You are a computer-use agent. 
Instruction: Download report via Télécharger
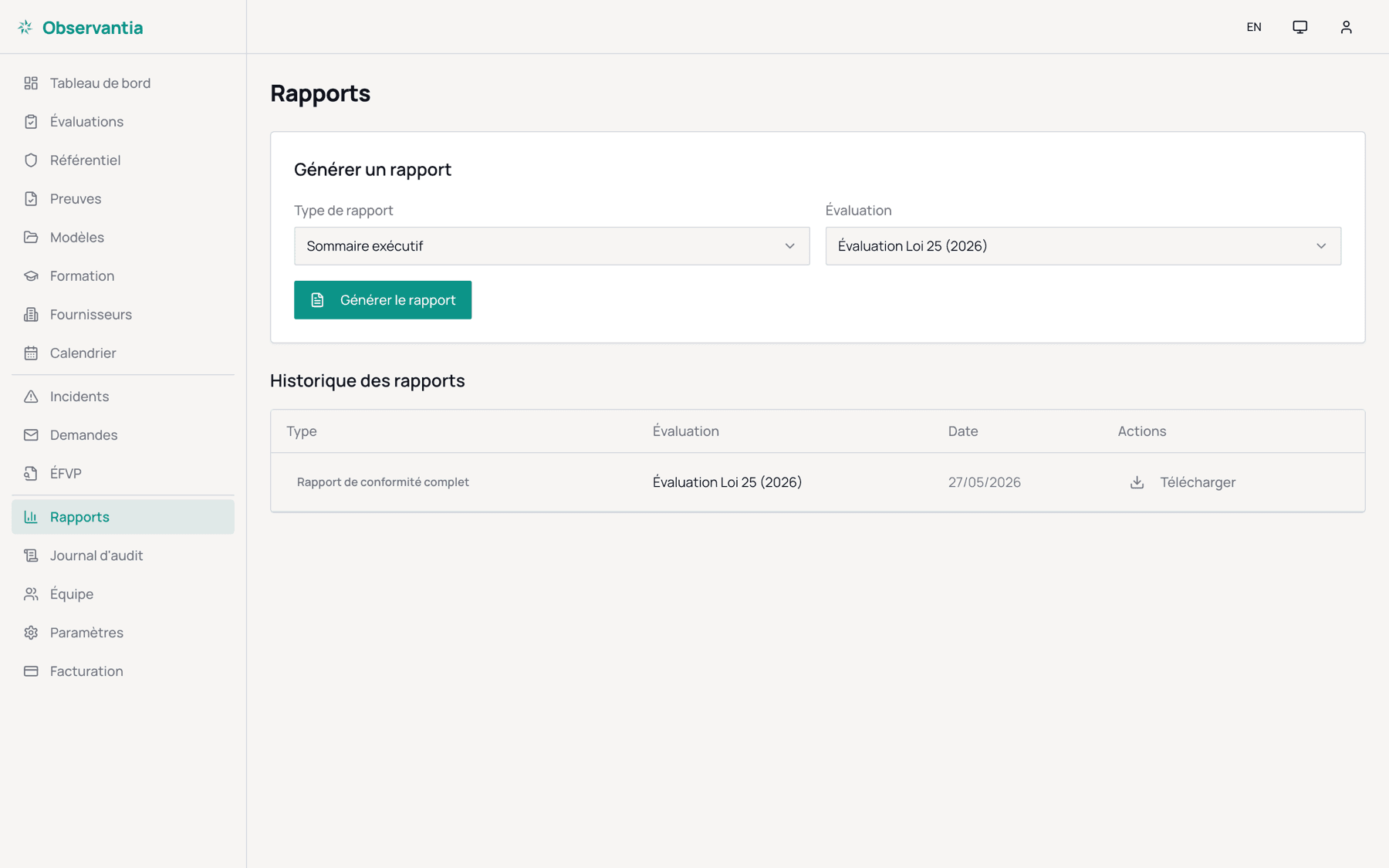click(x=1182, y=482)
